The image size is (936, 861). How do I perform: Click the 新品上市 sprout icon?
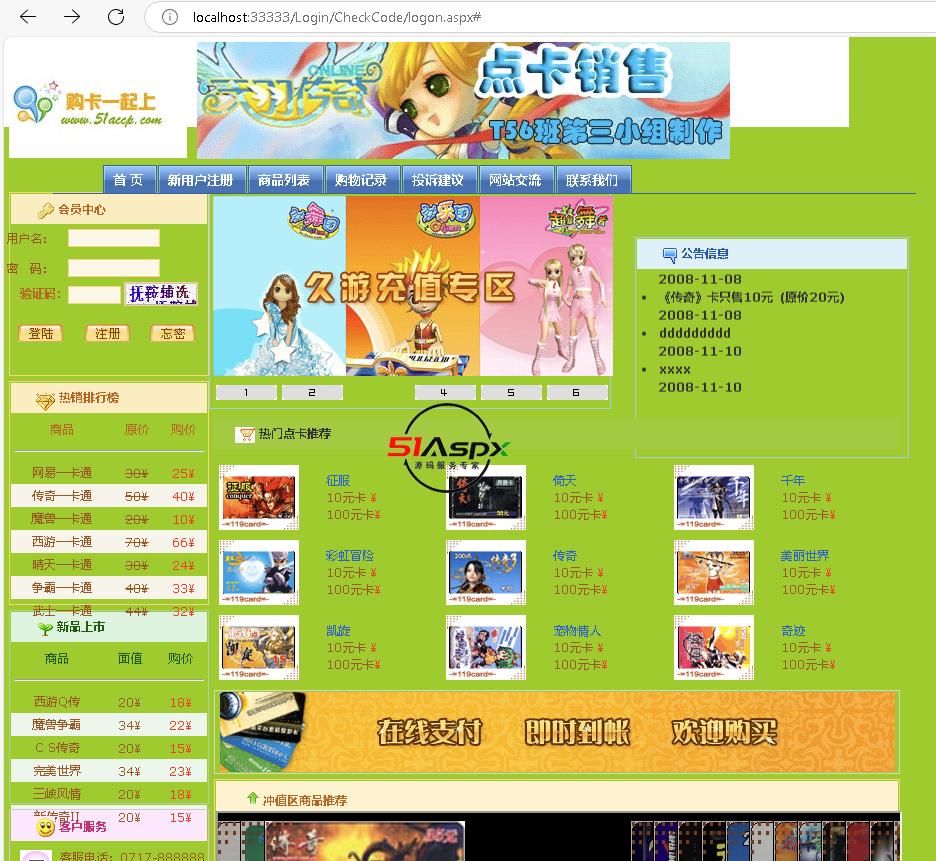[x=45, y=628]
